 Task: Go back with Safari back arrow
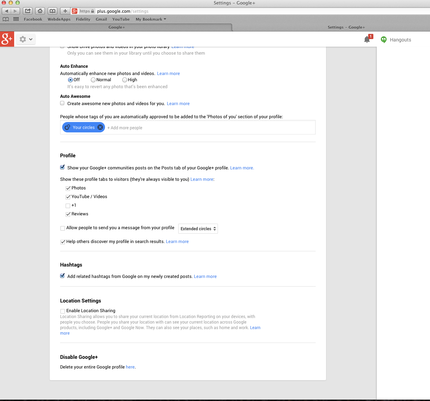coord(7,11)
